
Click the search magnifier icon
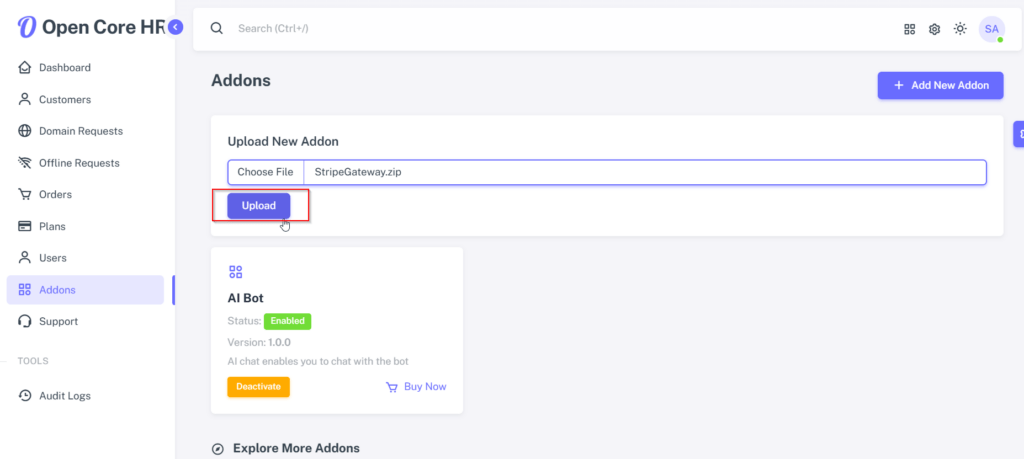tap(217, 28)
